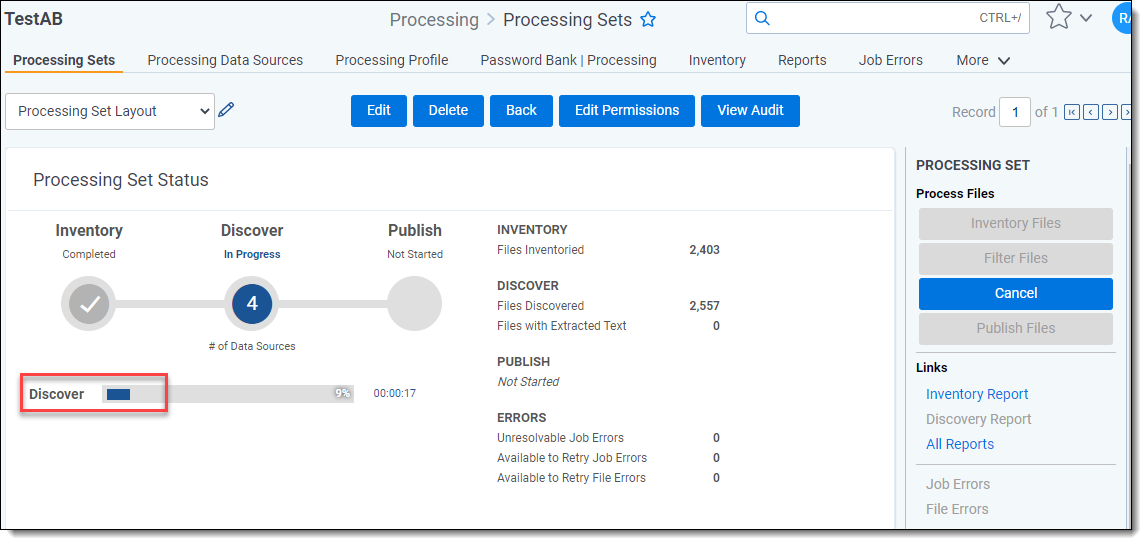Open the favorites star in the header
The width and height of the screenshot is (1147, 545).
pyautogui.click(x=1058, y=18)
